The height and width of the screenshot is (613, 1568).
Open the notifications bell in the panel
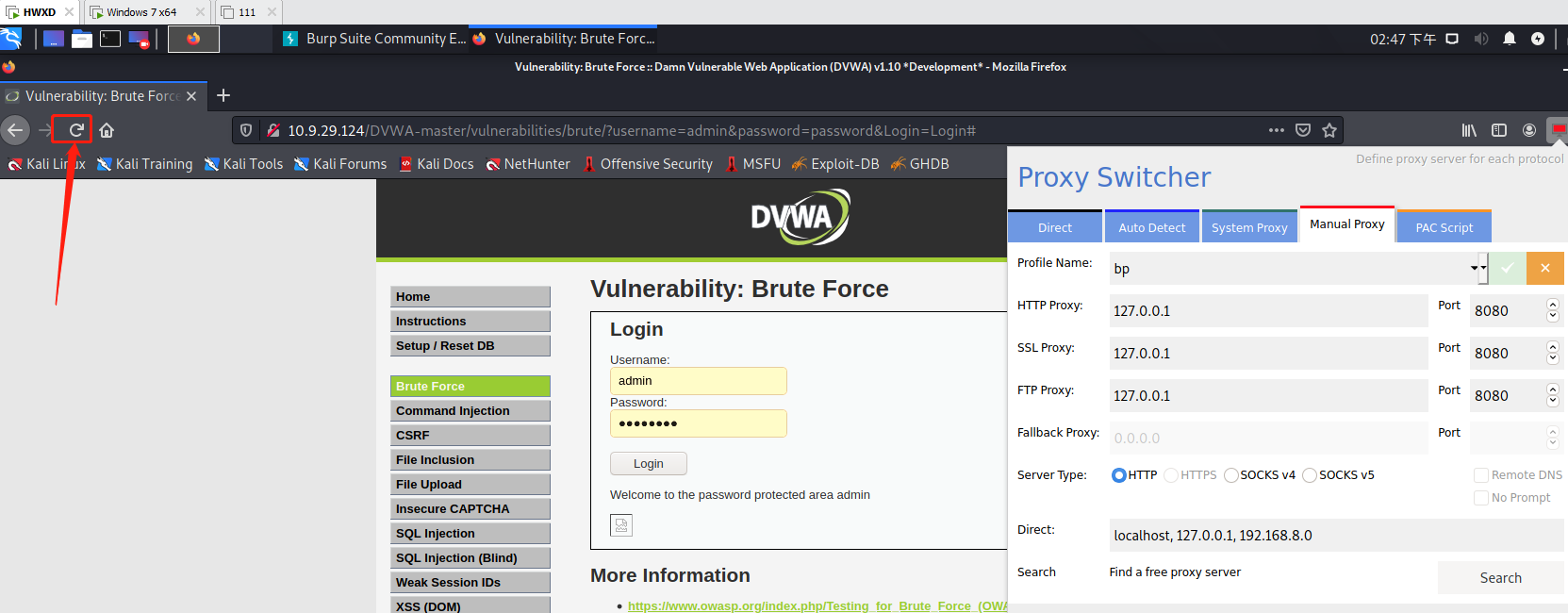(x=1510, y=39)
